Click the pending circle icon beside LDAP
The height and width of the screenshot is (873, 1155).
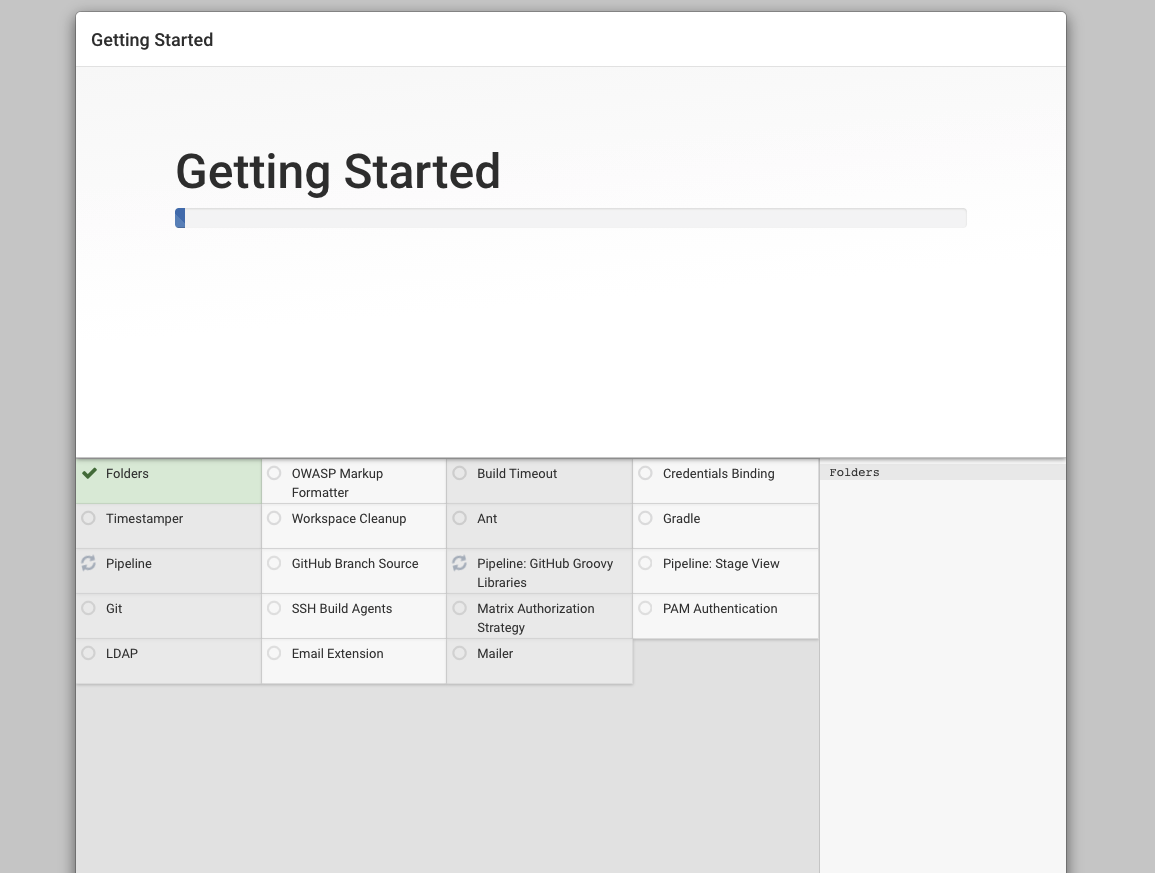click(88, 653)
